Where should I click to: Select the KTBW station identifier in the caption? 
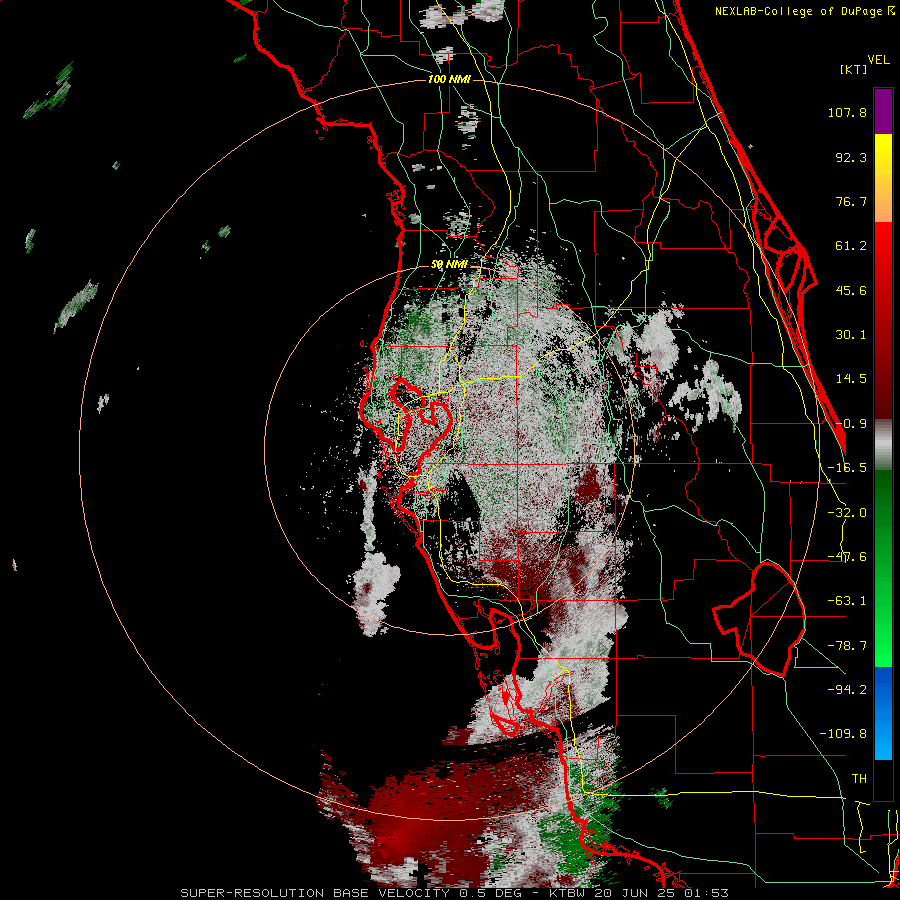tap(569, 893)
